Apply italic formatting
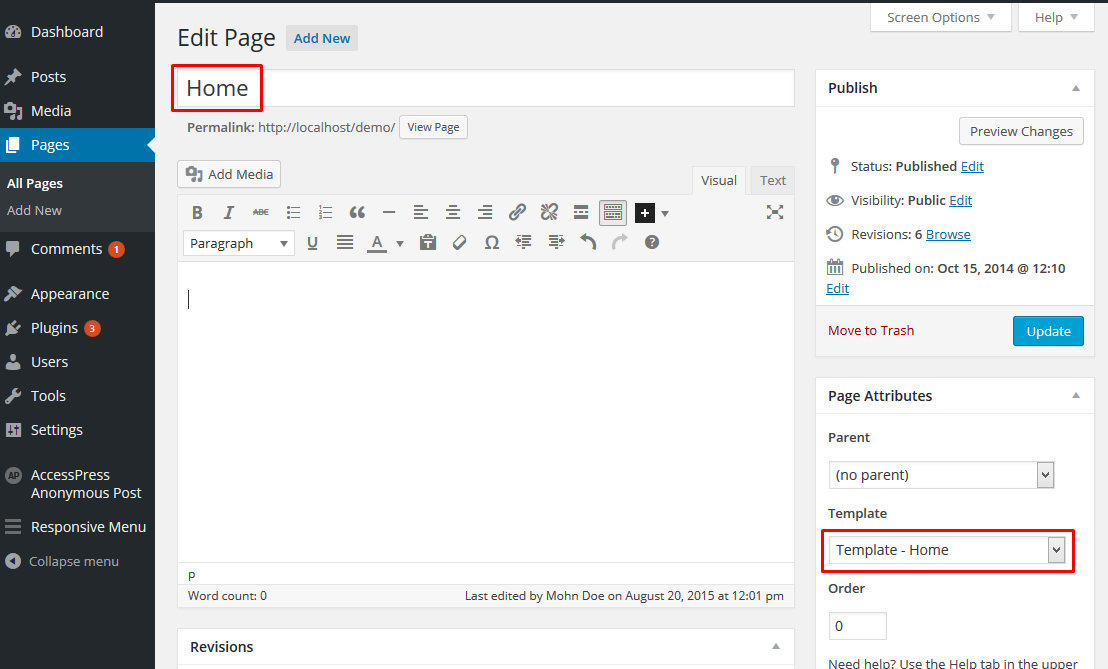 (x=229, y=212)
